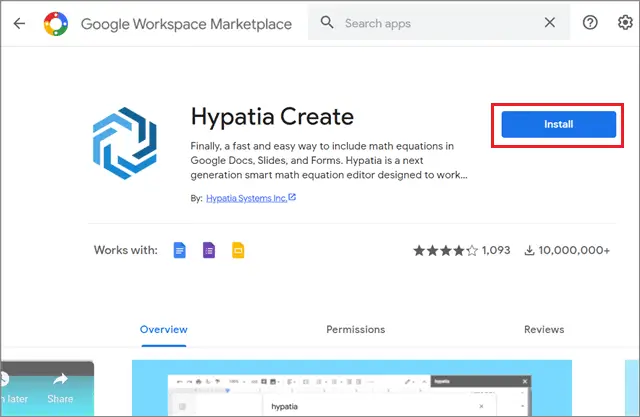Screen dimensions: 640x417
Task: Open the video thumbnail with Share
Action: tap(47, 388)
